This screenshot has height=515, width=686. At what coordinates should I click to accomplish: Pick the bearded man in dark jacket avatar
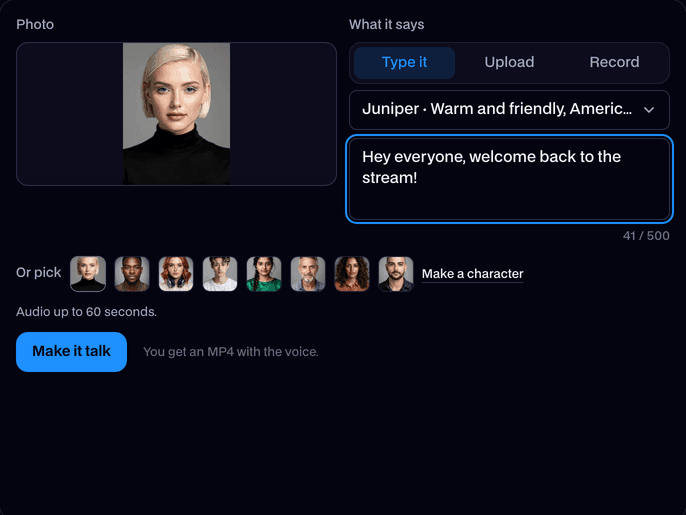pos(396,274)
